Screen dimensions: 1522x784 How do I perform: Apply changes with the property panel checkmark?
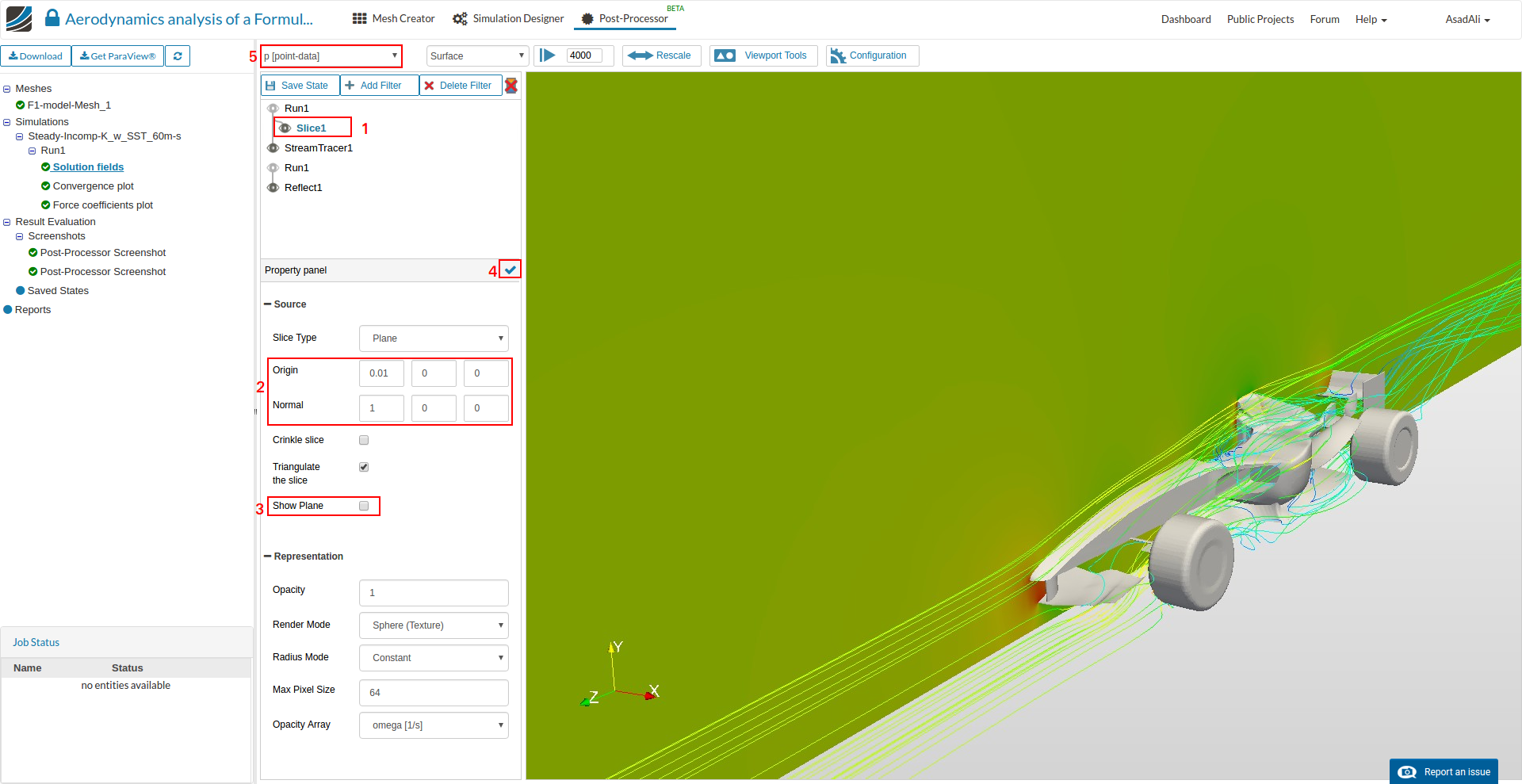point(511,270)
